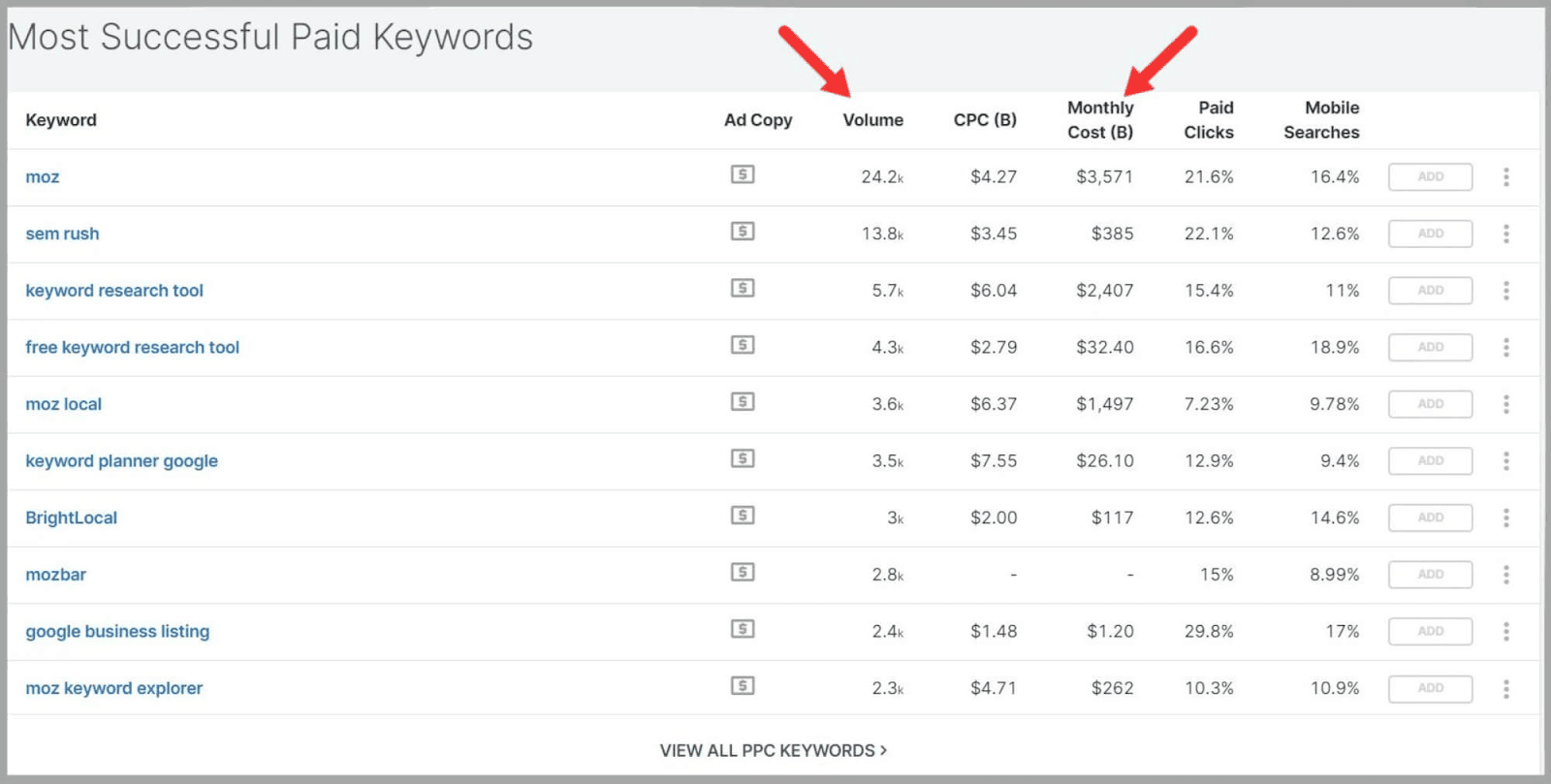Click ADD button for keyword research tool
Viewport: 1551px width, 784px height.
[x=1431, y=290]
